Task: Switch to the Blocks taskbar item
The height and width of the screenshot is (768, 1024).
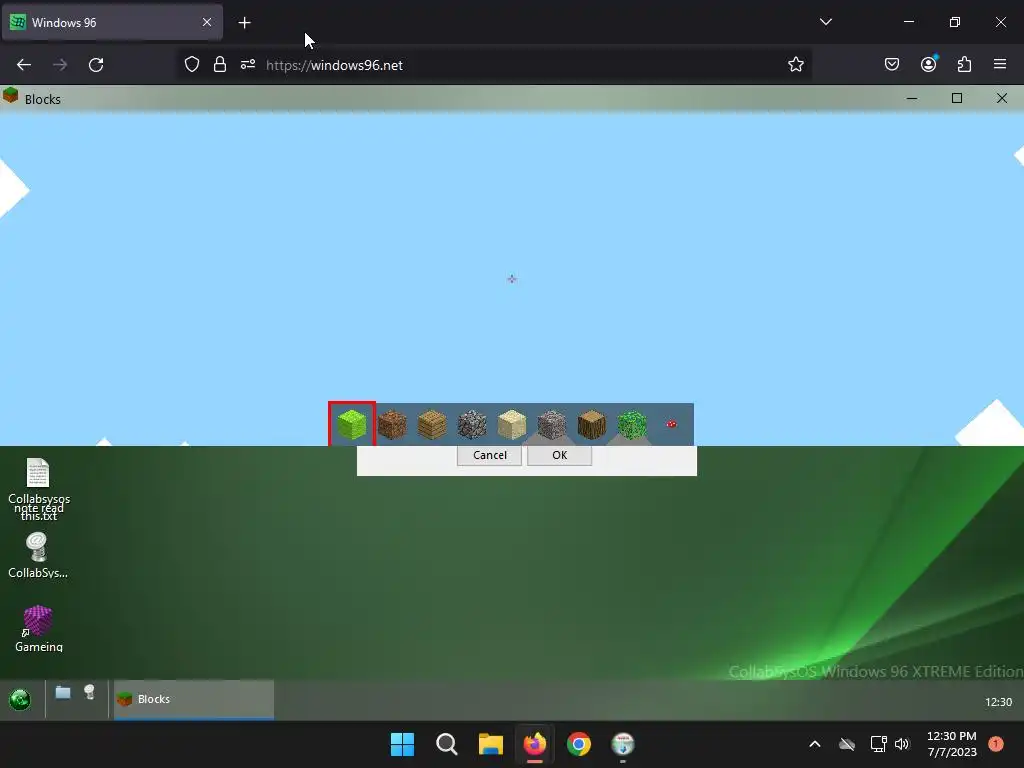Action: pos(194,699)
